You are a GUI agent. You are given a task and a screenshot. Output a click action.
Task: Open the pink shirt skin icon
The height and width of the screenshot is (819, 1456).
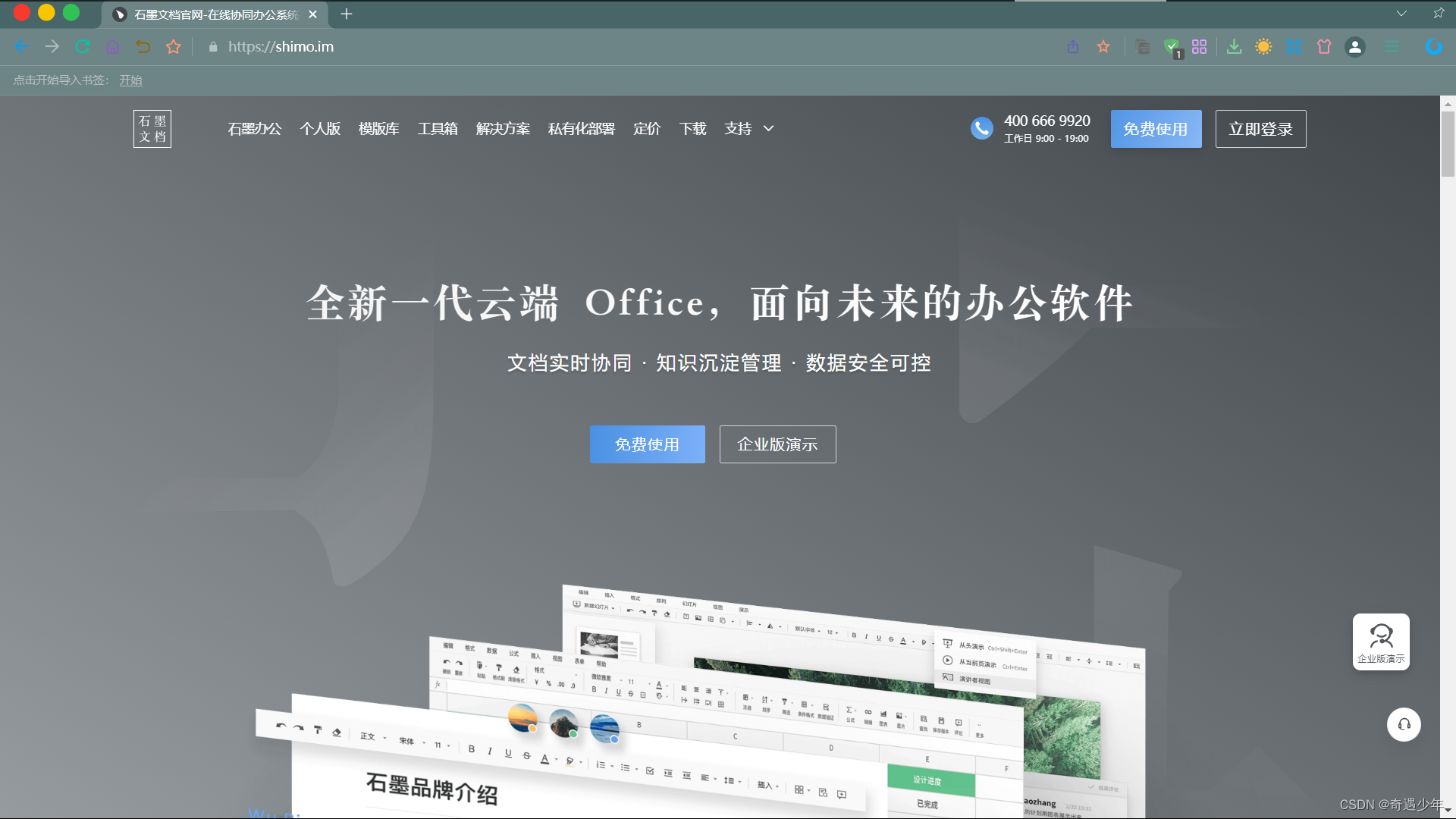click(1325, 47)
